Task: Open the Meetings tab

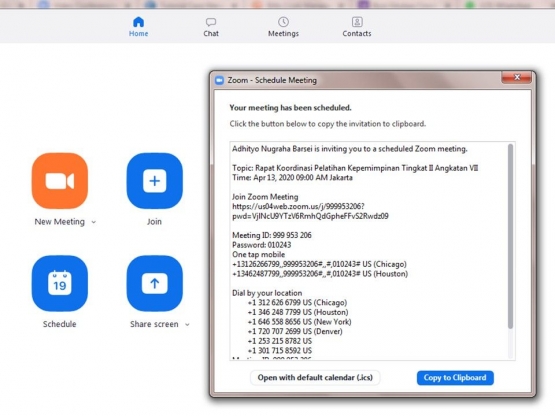Action: (283, 27)
